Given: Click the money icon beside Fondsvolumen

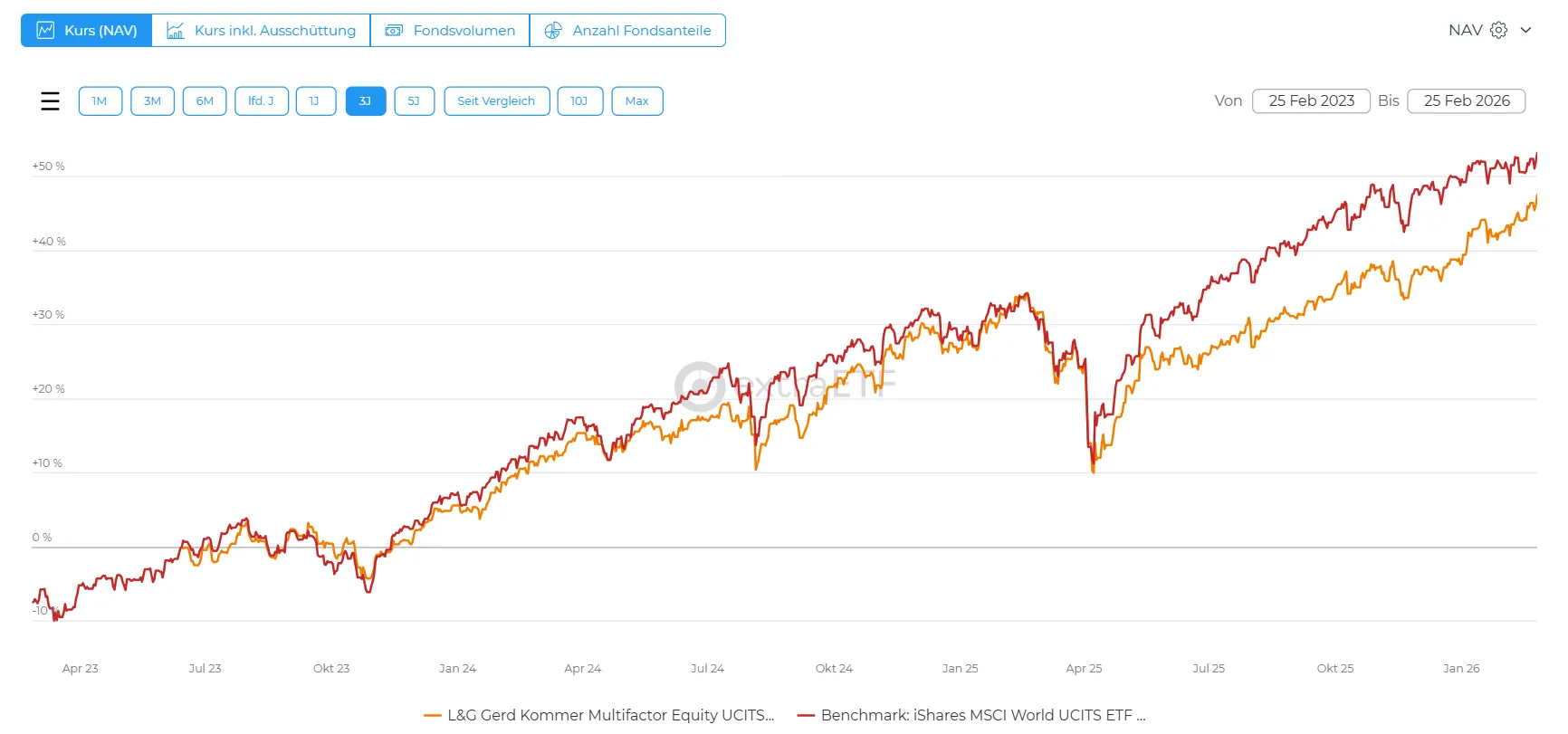Looking at the screenshot, I should (x=394, y=31).
